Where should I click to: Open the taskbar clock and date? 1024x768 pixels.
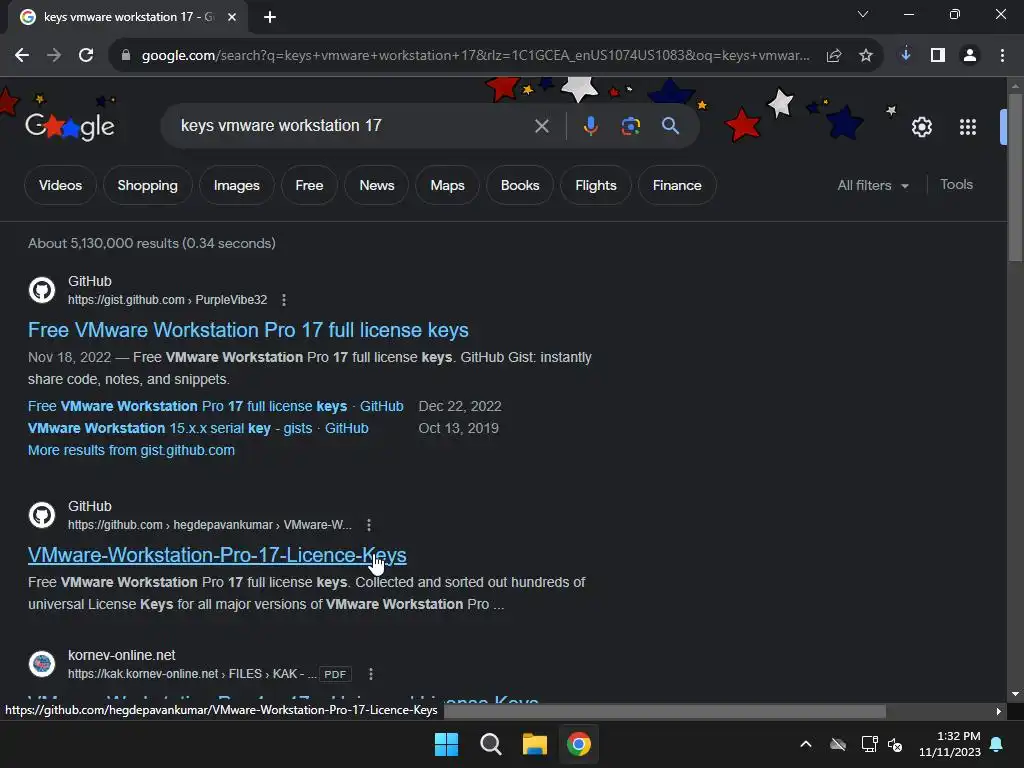tap(949, 744)
